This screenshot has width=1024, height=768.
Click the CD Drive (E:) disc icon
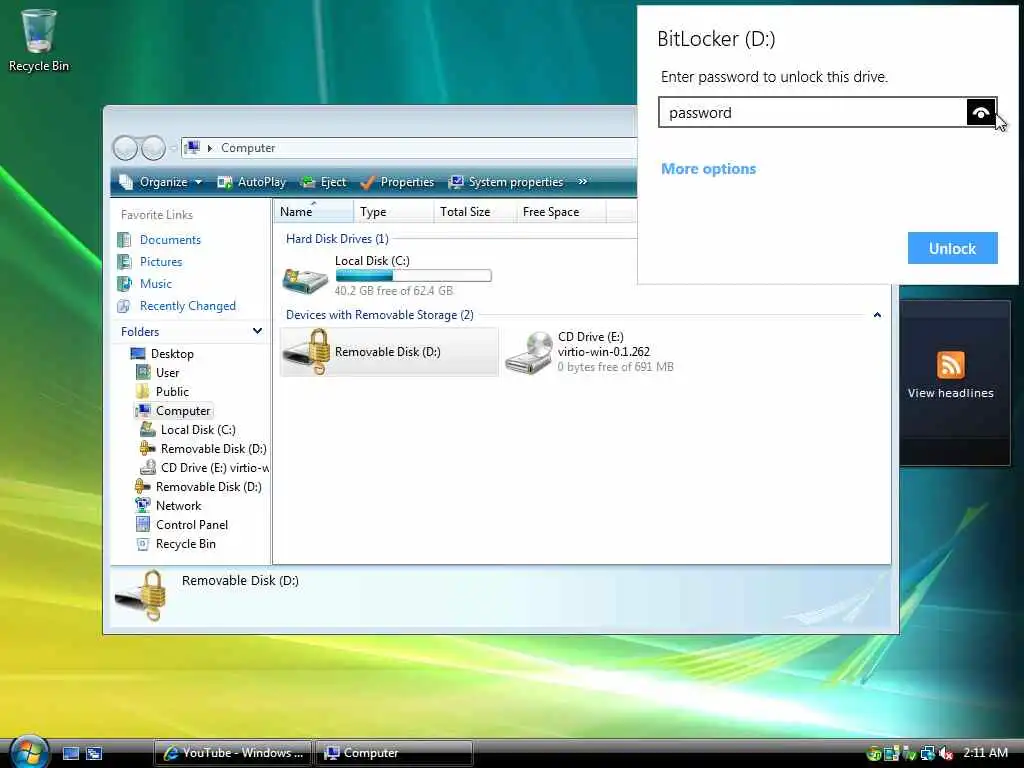pos(529,353)
